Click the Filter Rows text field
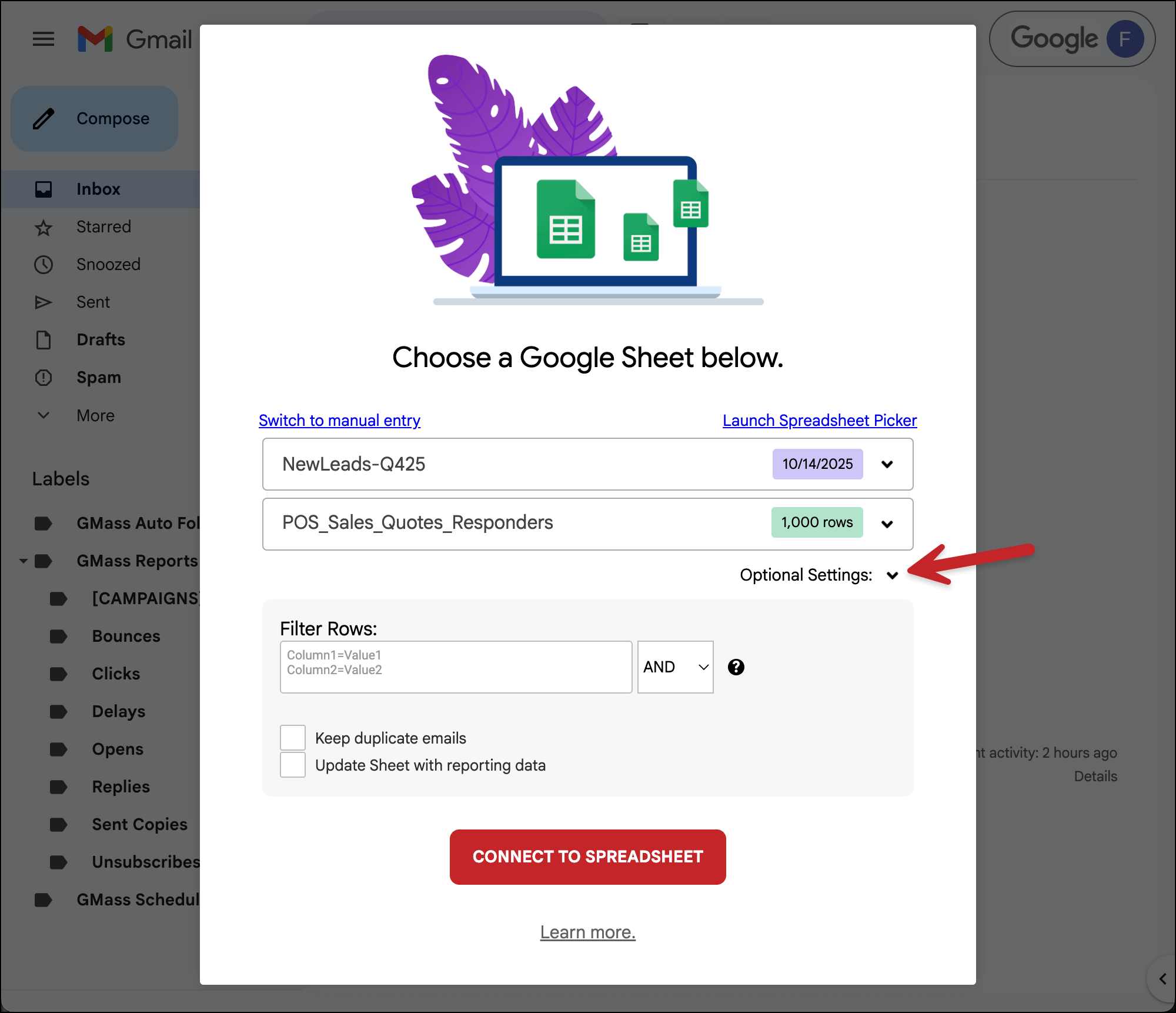The width and height of the screenshot is (1176, 1013). click(456, 667)
